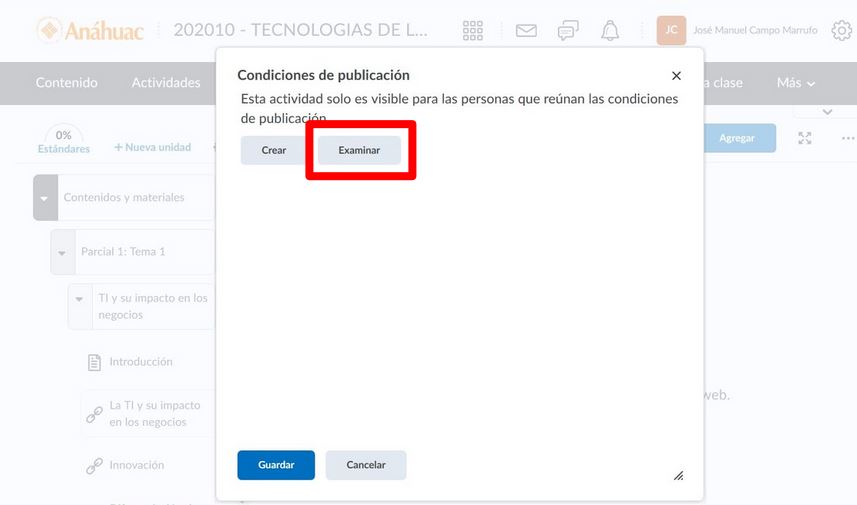Open the chat notifications icon

coord(568,30)
